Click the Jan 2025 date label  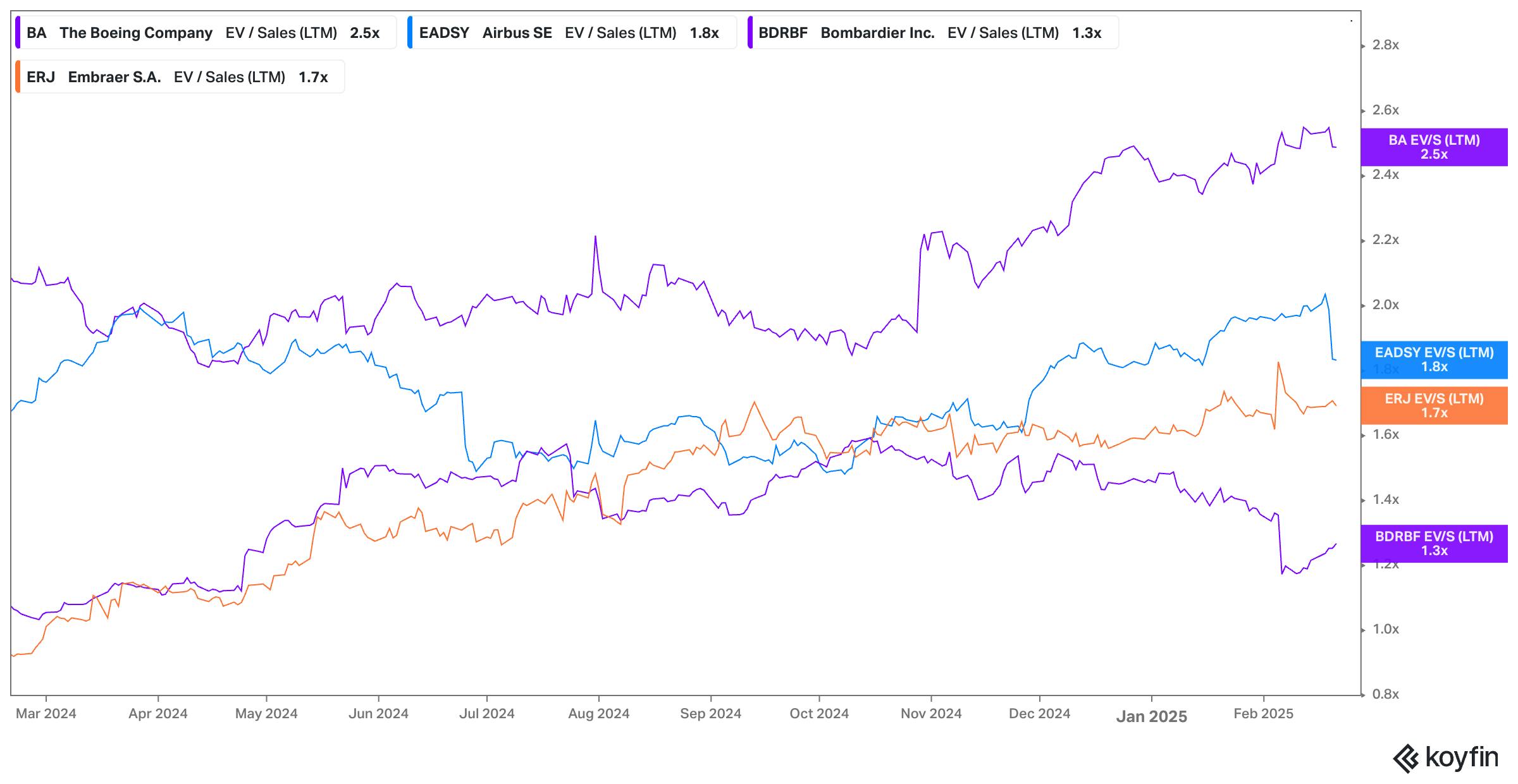(x=1151, y=716)
